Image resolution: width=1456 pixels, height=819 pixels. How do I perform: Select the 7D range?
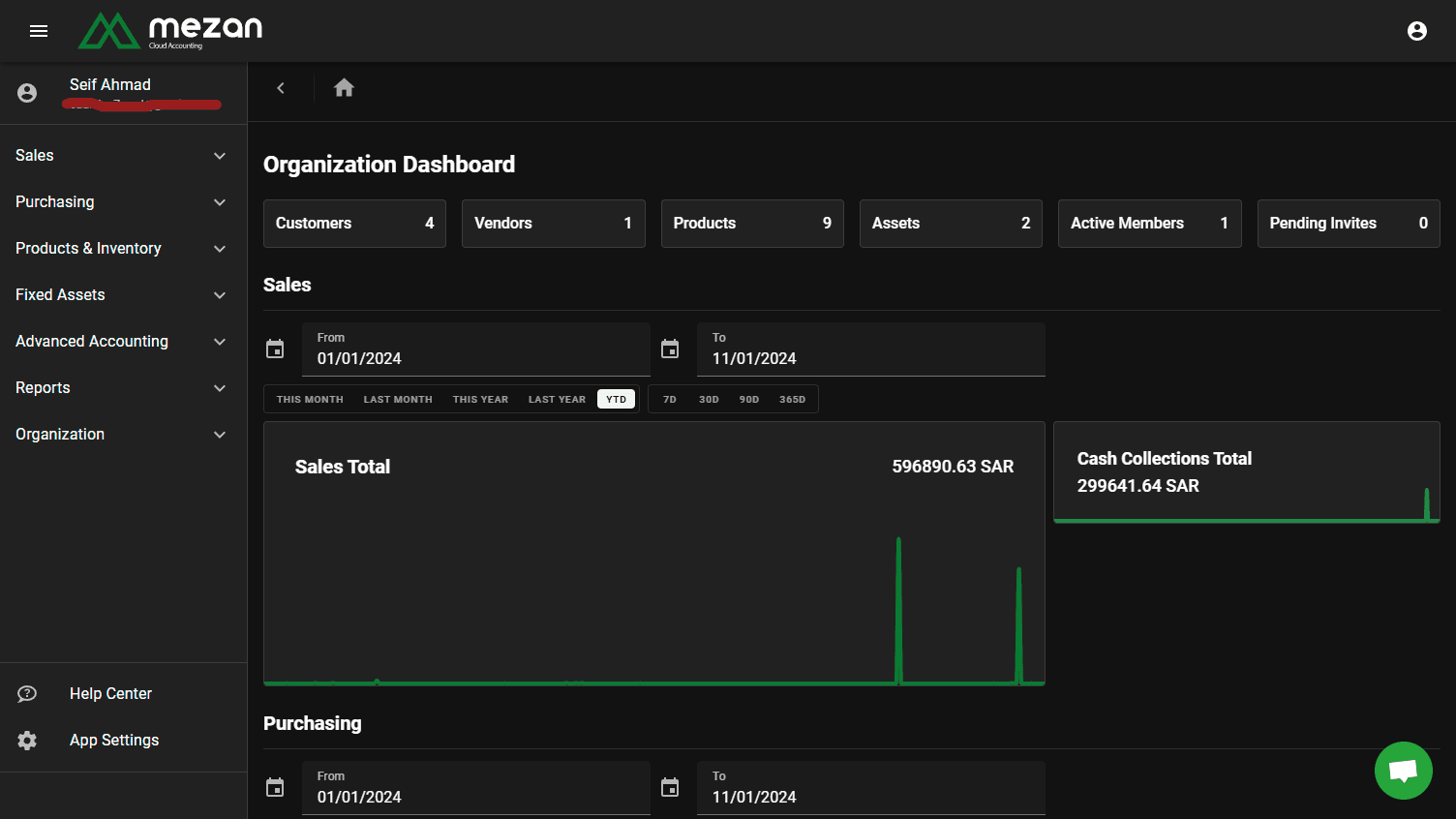pyautogui.click(x=670, y=399)
